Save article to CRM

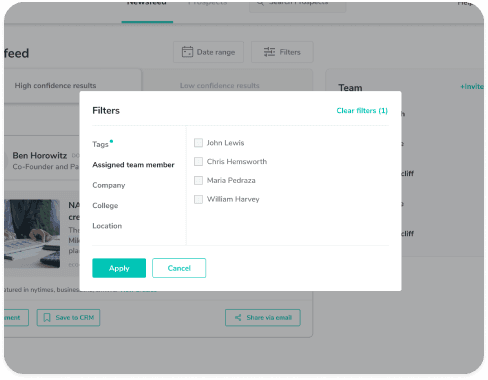click(68, 318)
